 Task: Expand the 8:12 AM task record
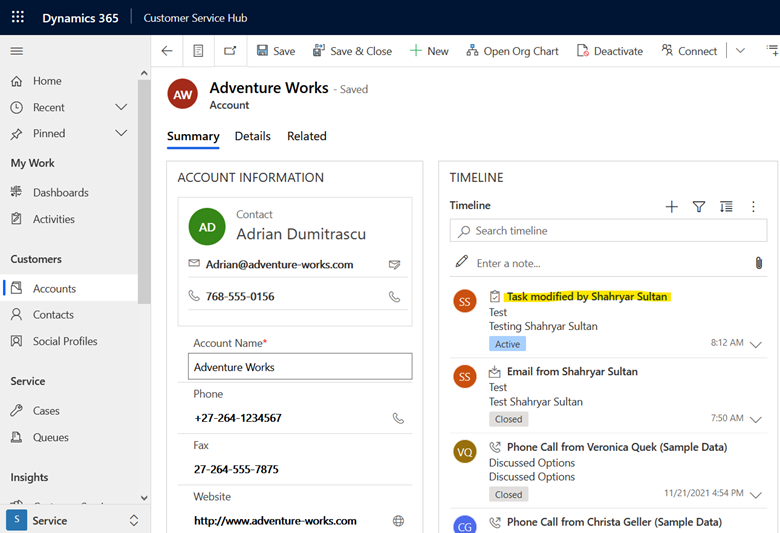click(x=756, y=344)
